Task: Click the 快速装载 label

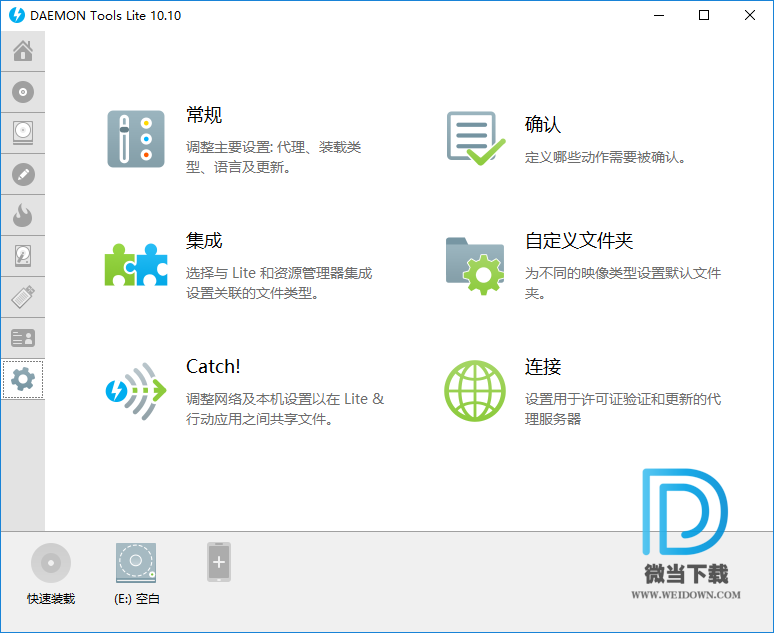Action: (x=51, y=599)
